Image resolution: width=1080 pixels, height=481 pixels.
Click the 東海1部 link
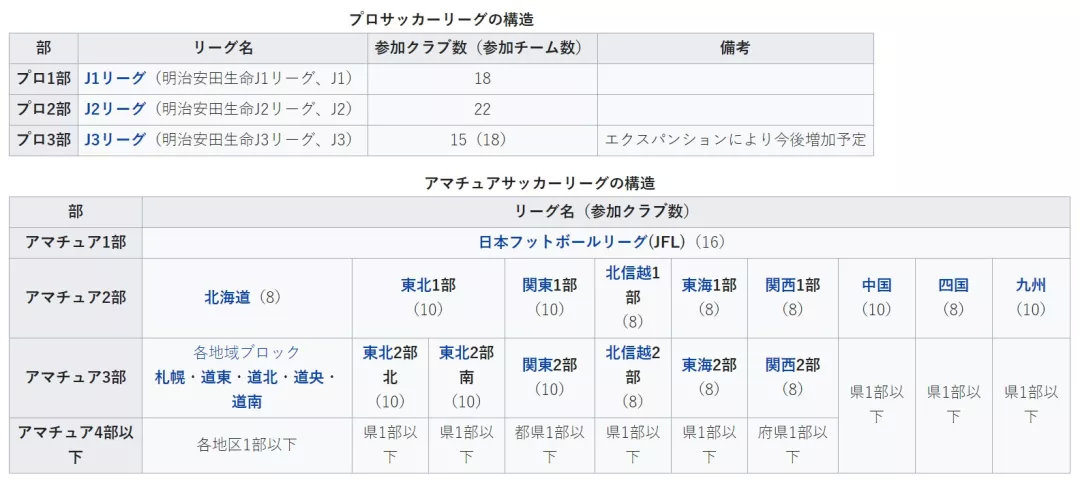coord(709,286)
